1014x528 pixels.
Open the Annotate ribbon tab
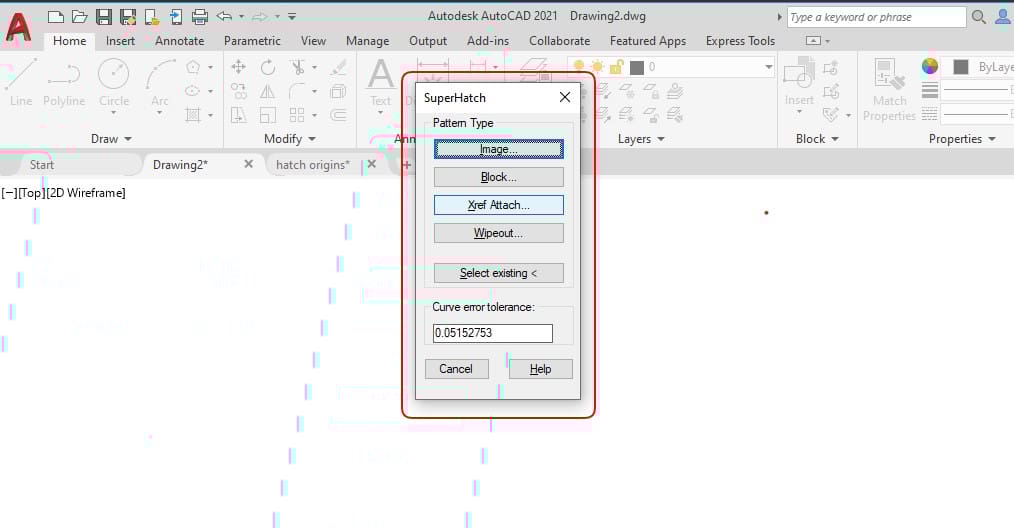point(179,41)
